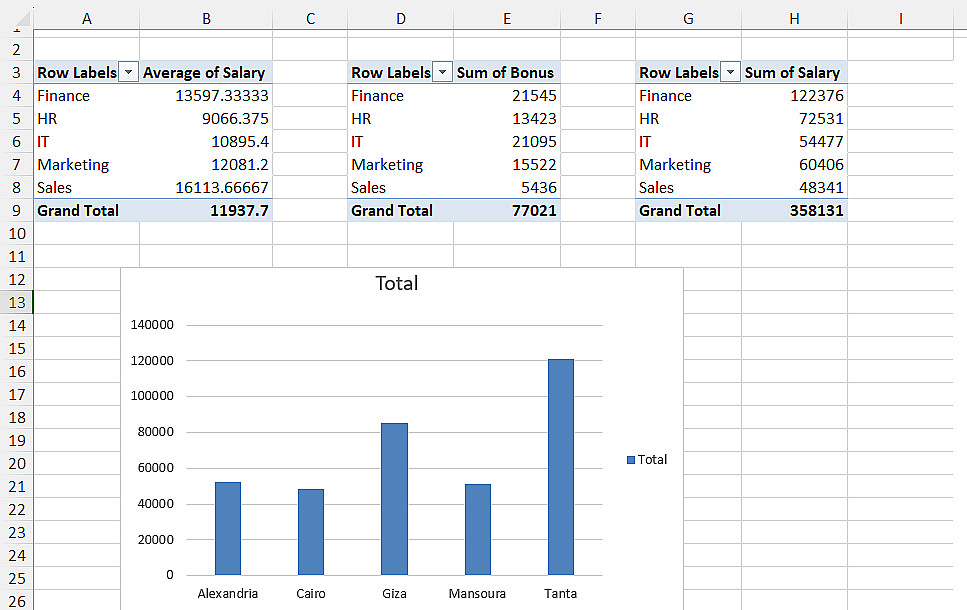Select Marketing salary sum 60406
Screen dimensions: 967x610
tap(794, 165)
